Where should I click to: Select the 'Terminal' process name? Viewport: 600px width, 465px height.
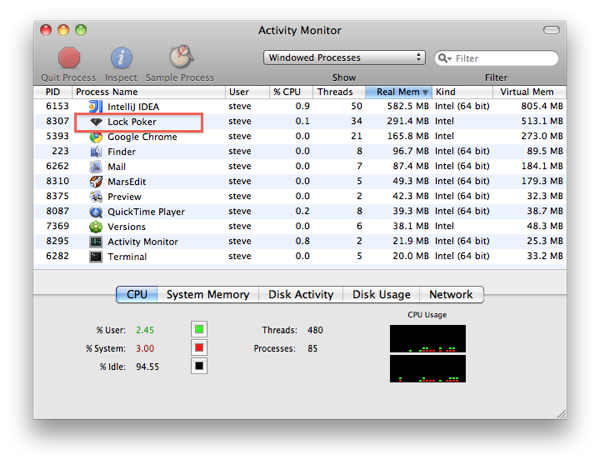127,256
